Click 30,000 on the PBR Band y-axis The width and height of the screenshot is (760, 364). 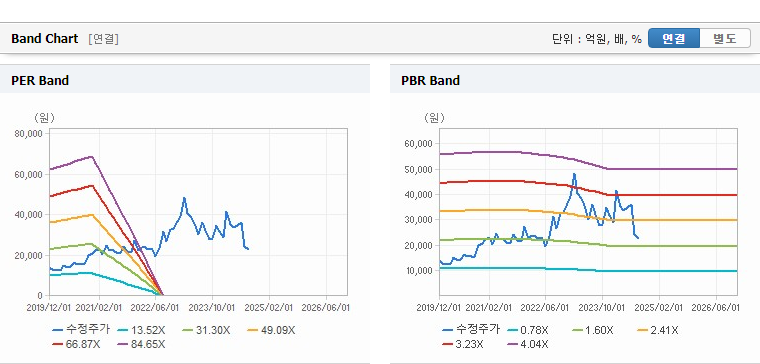[419, 220]
